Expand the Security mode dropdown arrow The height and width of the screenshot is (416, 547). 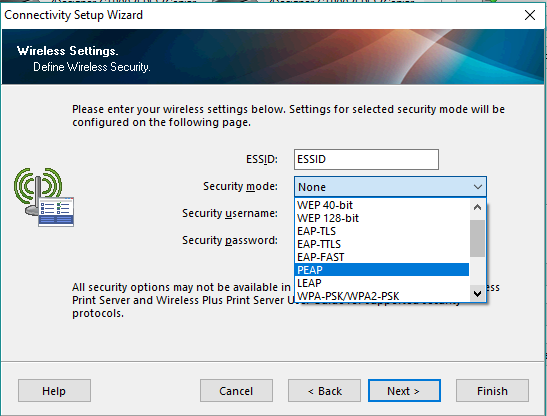coord(478,187)
